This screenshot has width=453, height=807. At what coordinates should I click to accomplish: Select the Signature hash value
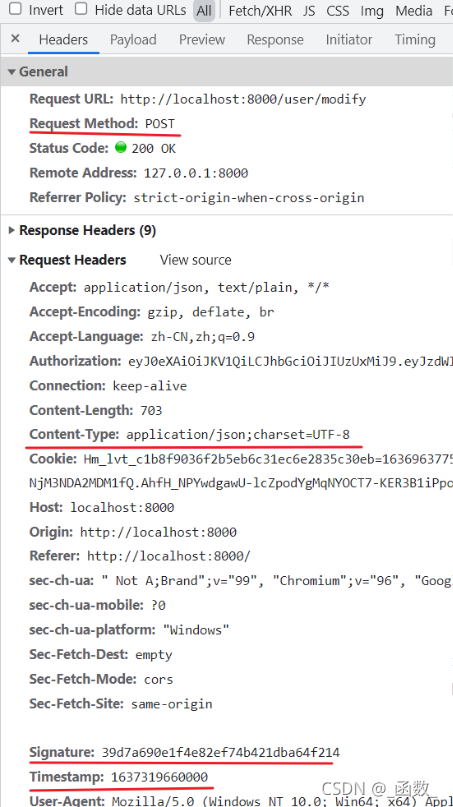coord(221,752)
